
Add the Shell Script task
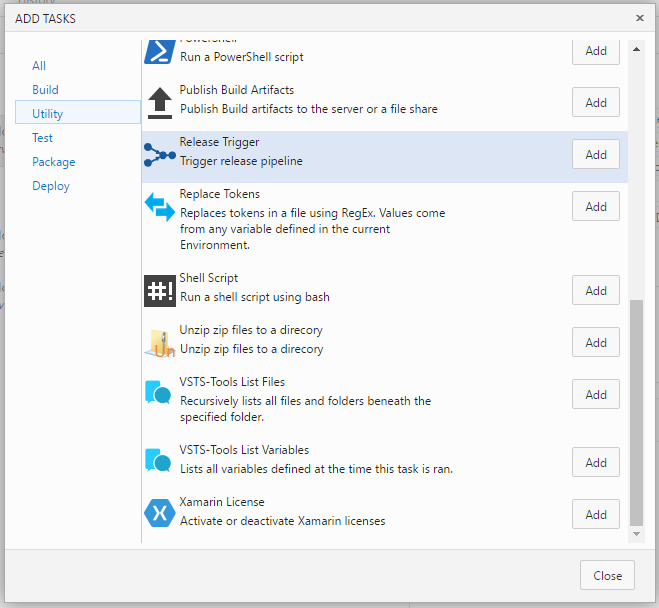[596, 291]
